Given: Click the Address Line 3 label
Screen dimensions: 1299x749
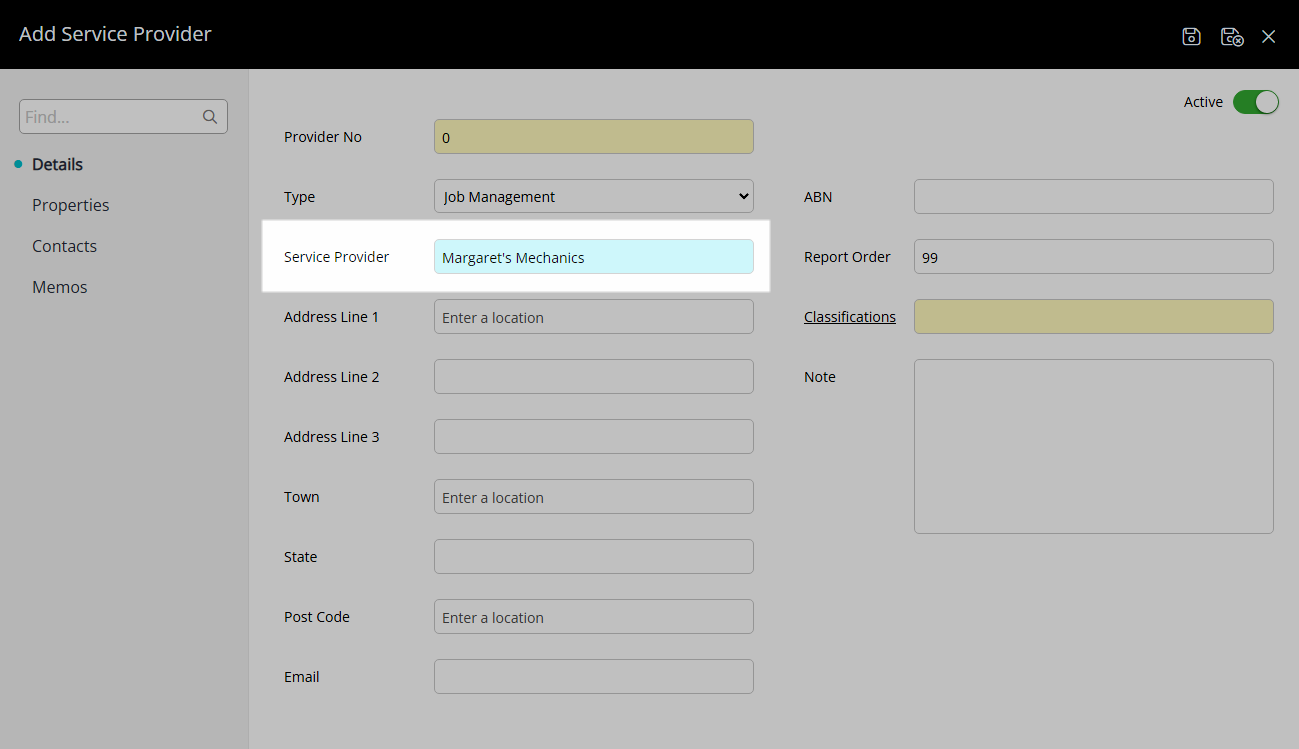Looking at the screenshot, I should click(331, 437).
